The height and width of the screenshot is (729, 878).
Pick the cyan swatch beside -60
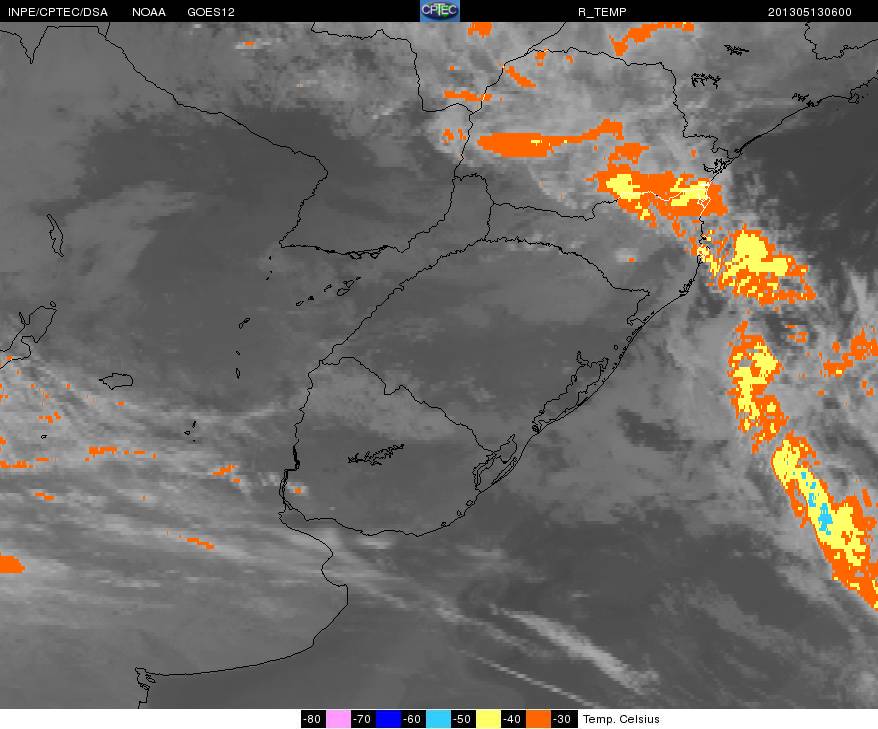(x=438, y=719)
